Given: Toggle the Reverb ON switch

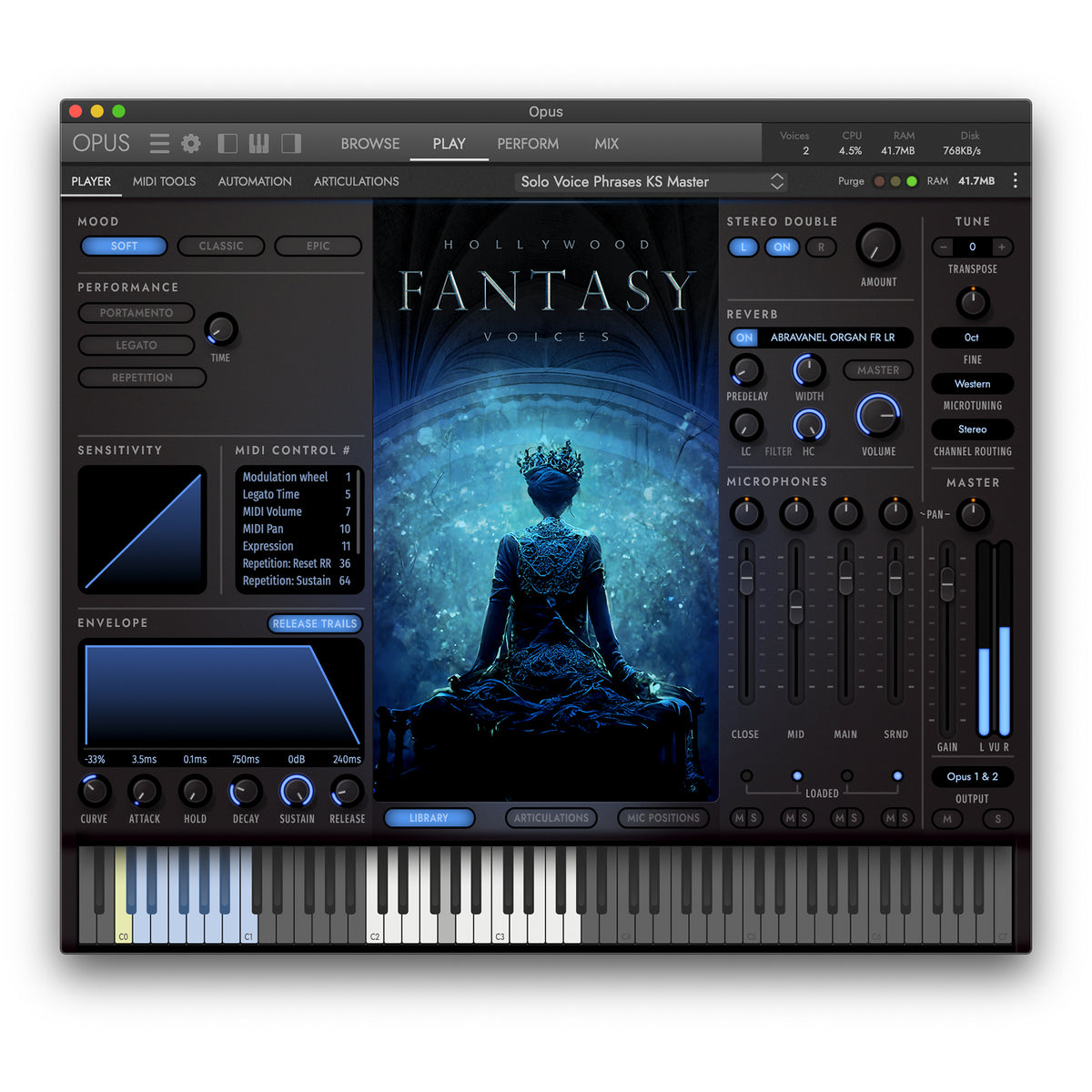Looking at the screenshot, I should [x=744, y=338].
